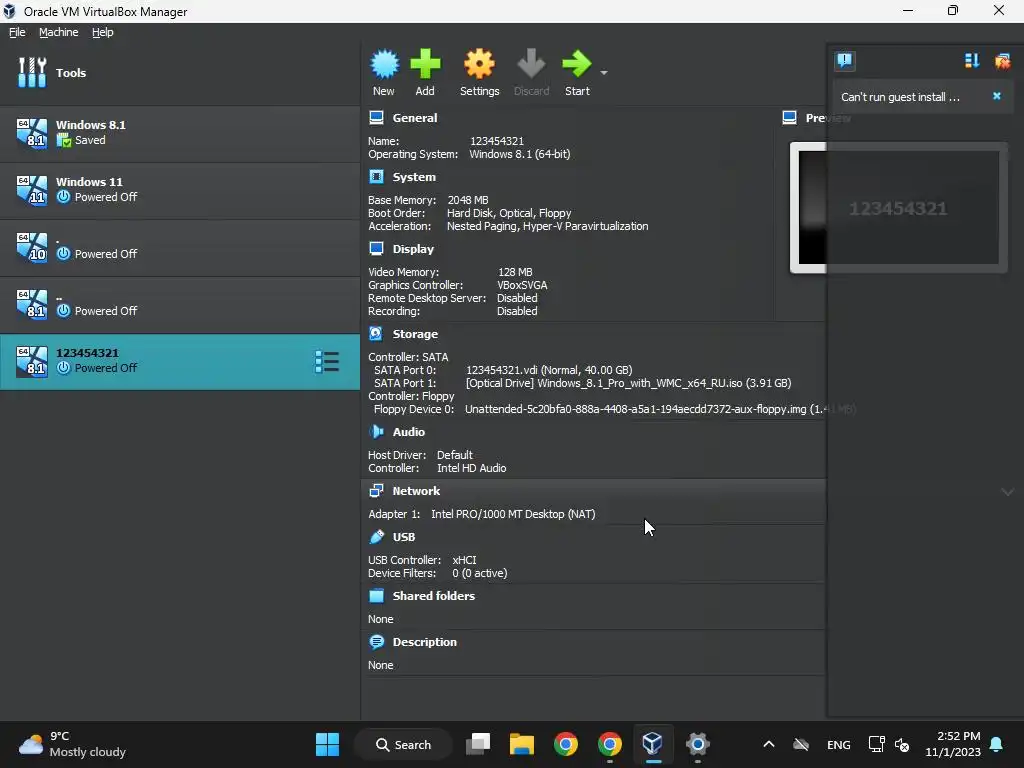Click the System section icon
1024x768 pixels.
pos(376,176)
